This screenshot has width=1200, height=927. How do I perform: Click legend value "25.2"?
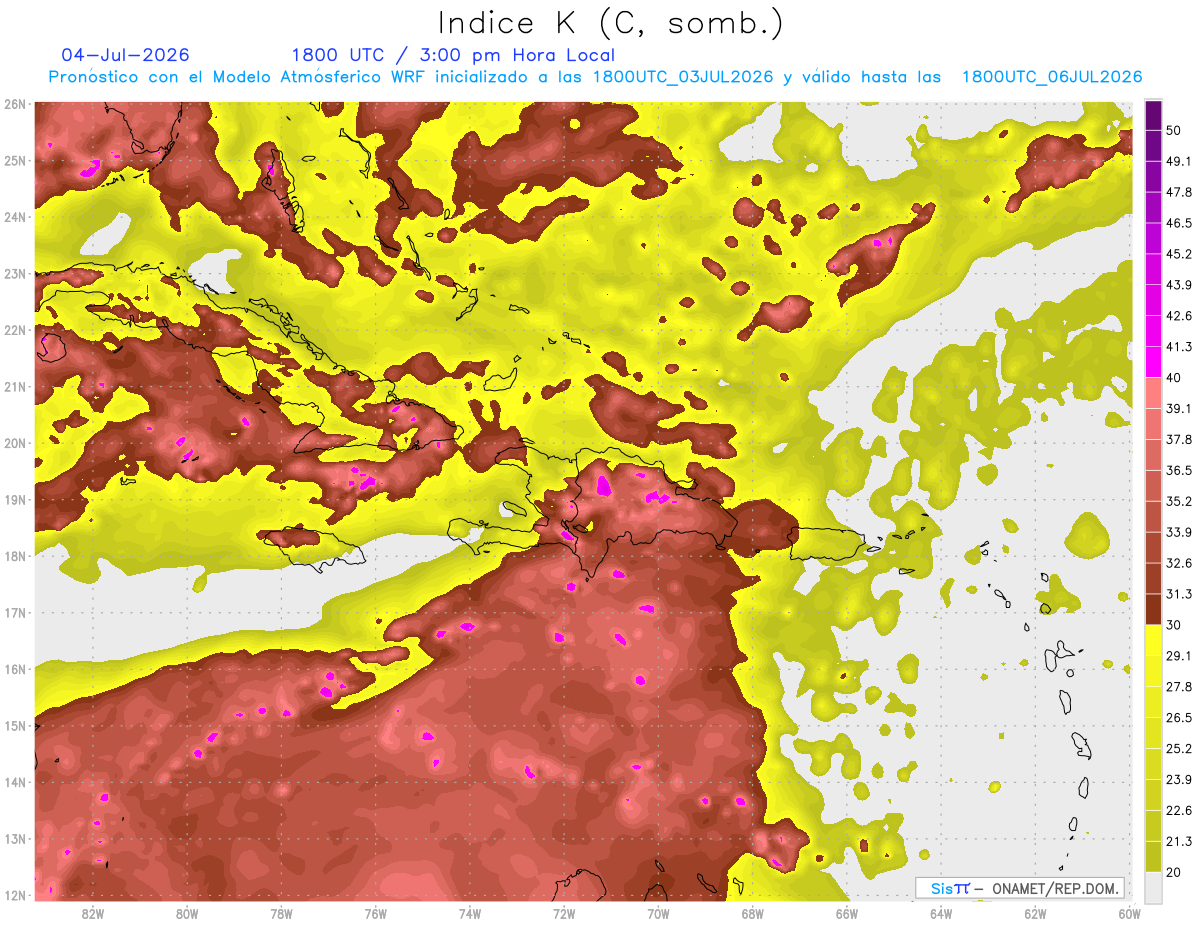point(1179,749)
